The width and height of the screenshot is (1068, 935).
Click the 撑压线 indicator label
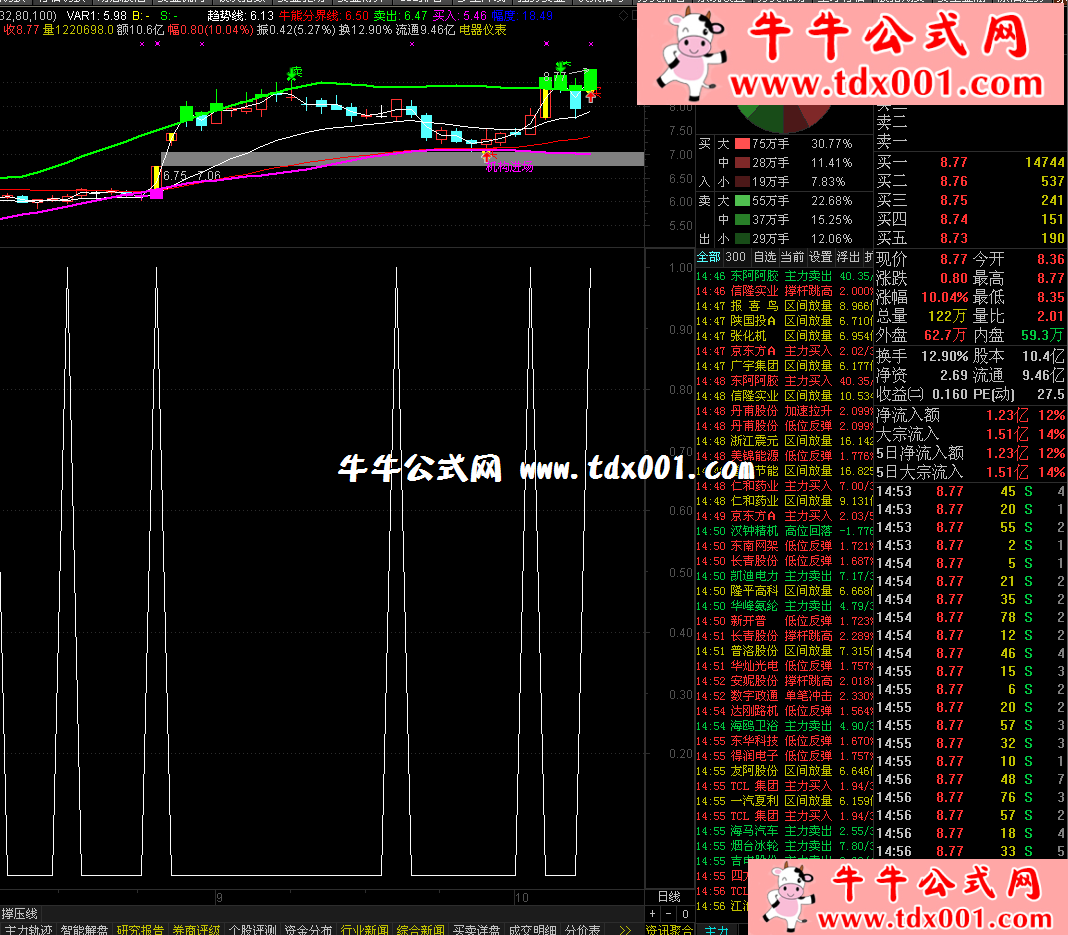[20, 914]
